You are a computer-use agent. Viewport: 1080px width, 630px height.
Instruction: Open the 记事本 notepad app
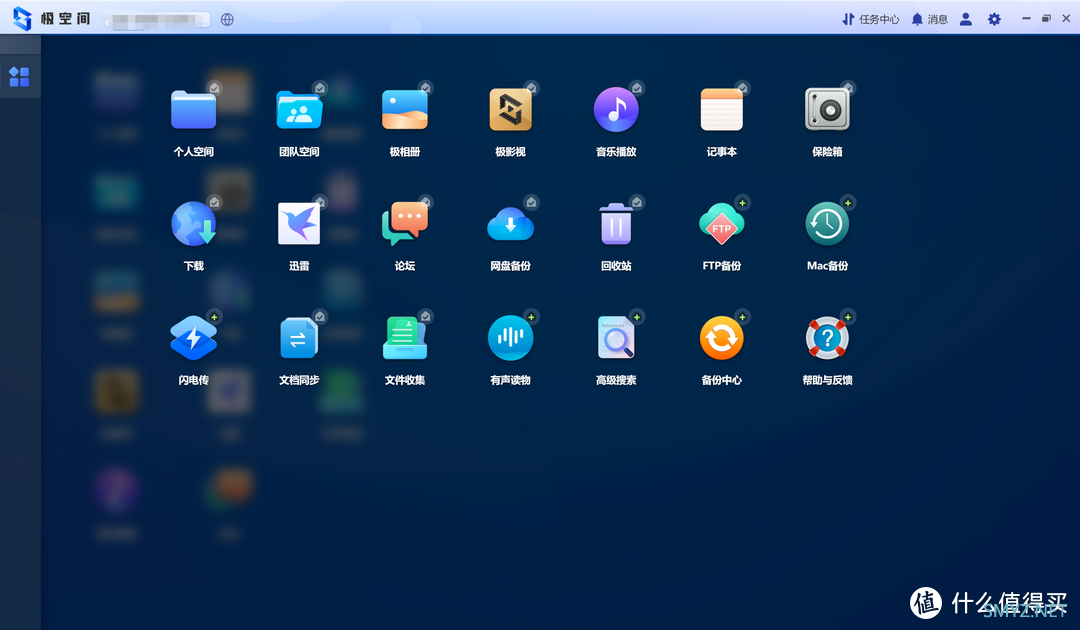point(722,110)
